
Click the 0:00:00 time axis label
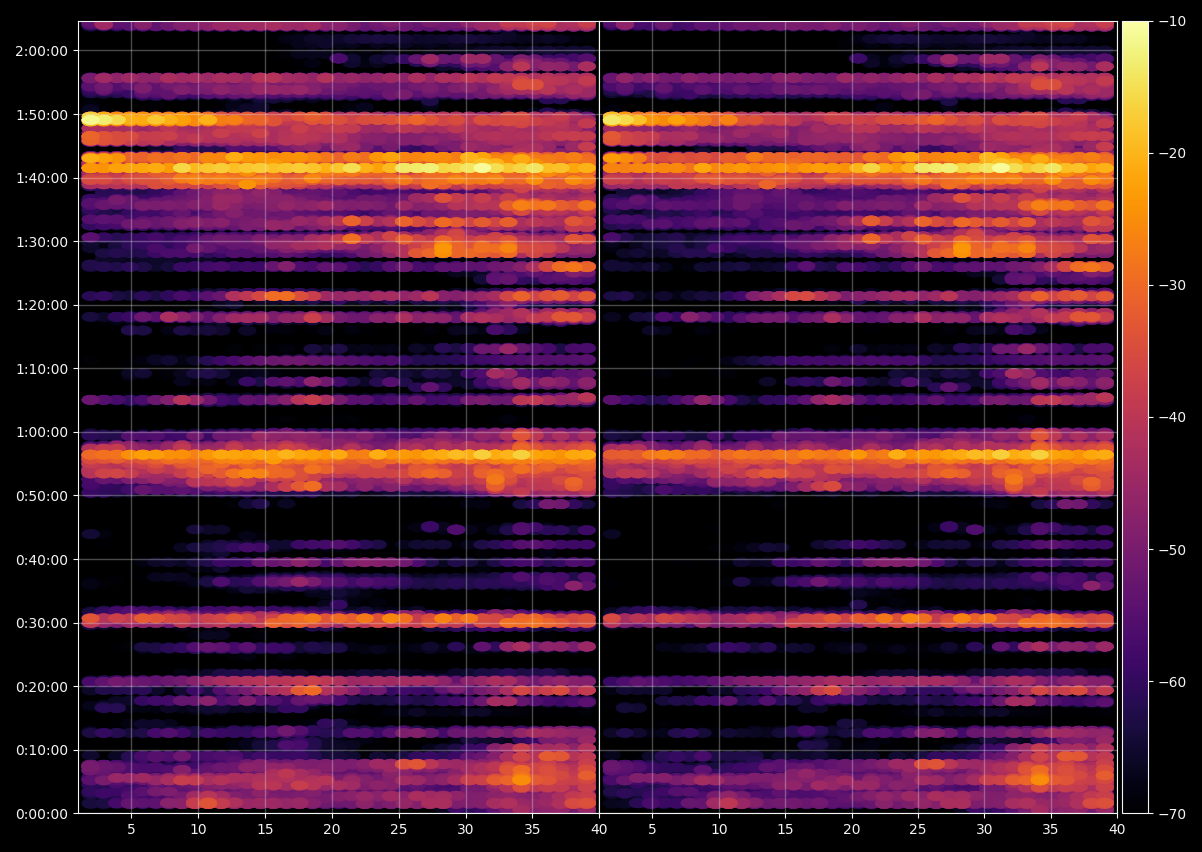(41, 814)
